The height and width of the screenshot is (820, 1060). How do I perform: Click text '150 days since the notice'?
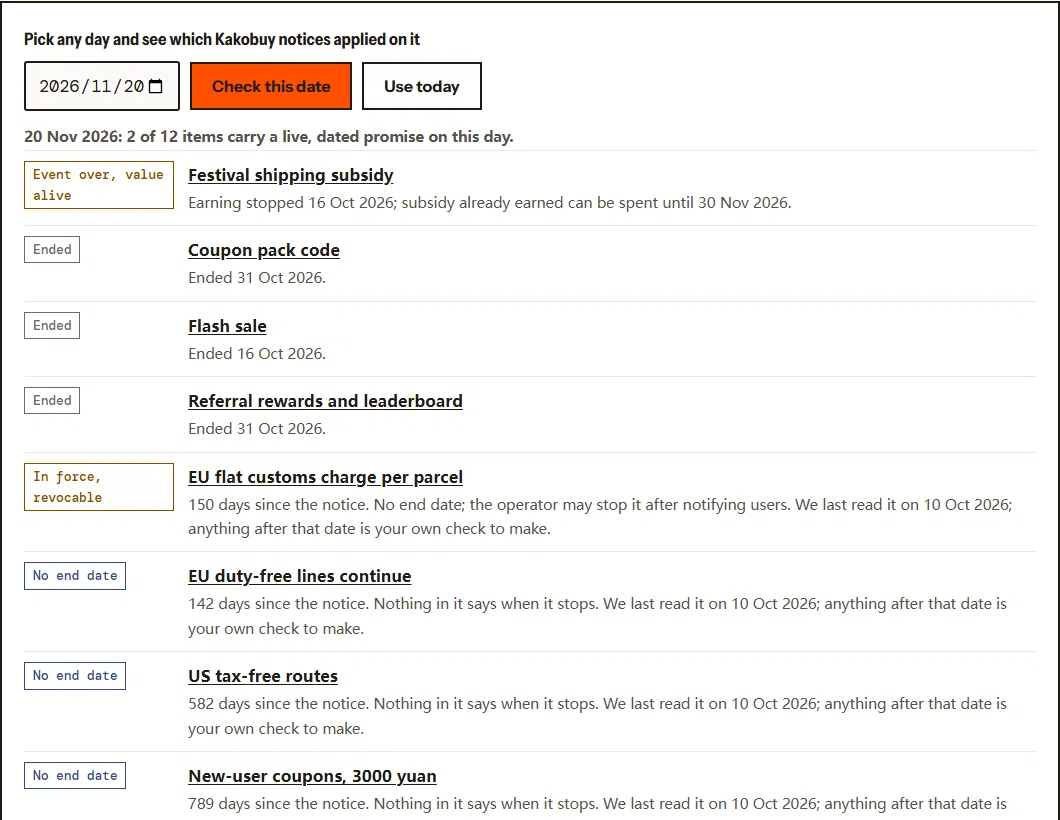point(281,505)
